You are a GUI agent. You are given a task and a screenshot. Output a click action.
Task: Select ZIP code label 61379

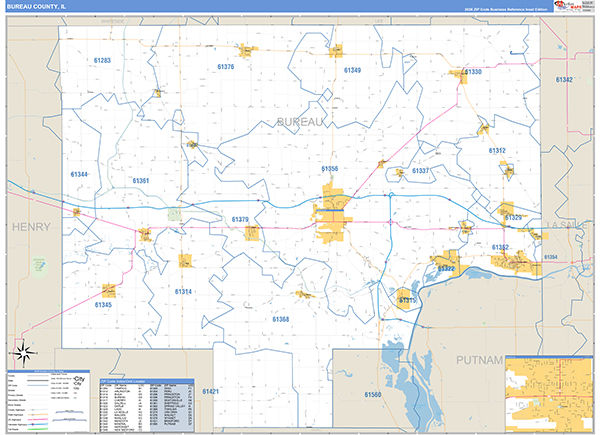click(x=240, y=219)
